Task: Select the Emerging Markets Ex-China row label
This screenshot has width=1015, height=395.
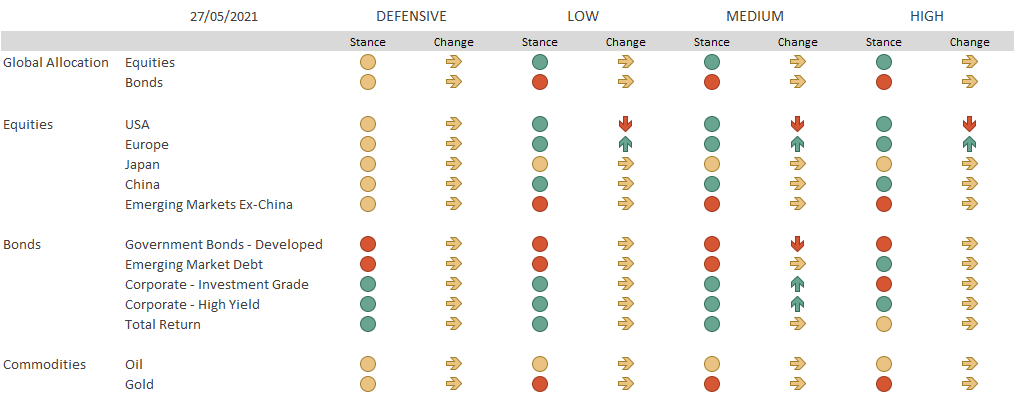Action: [x=208, y=205]
